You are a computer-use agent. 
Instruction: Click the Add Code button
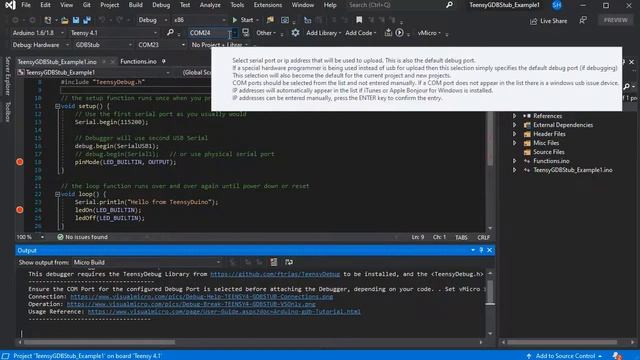coord(360,33)
